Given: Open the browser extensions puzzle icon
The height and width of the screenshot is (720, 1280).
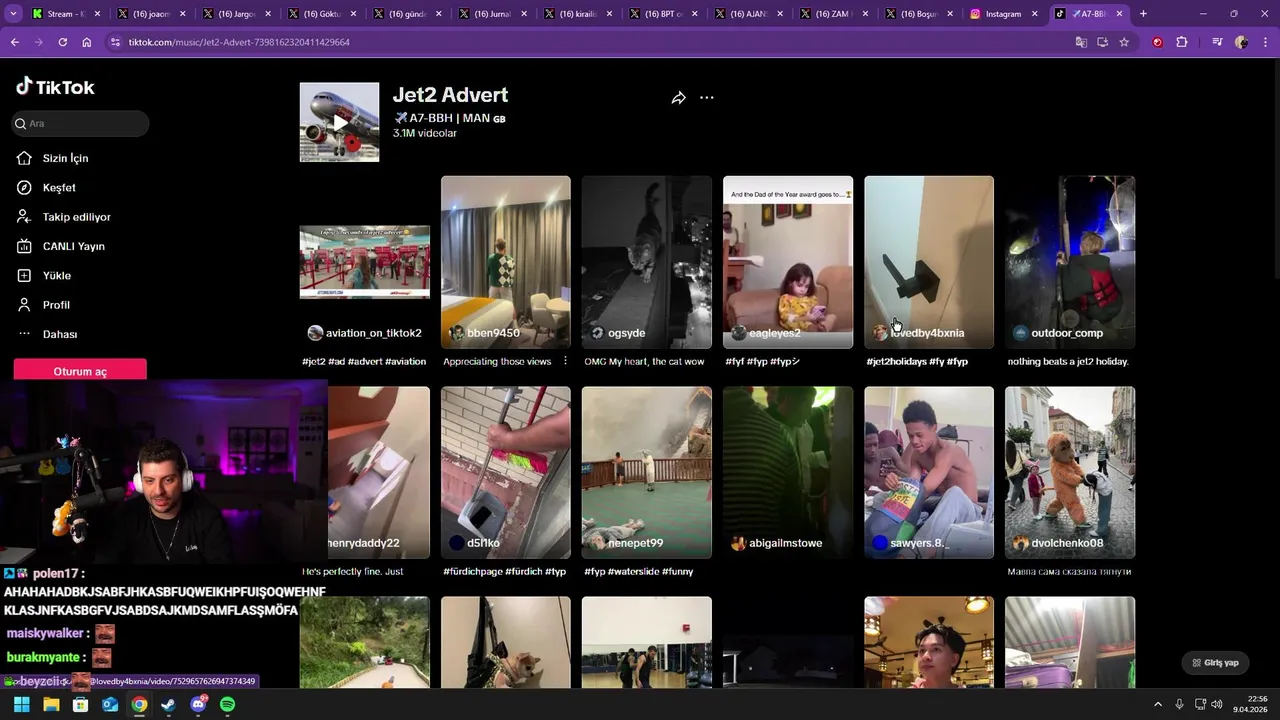Looking at the screenshot, I should [1181, 42].
